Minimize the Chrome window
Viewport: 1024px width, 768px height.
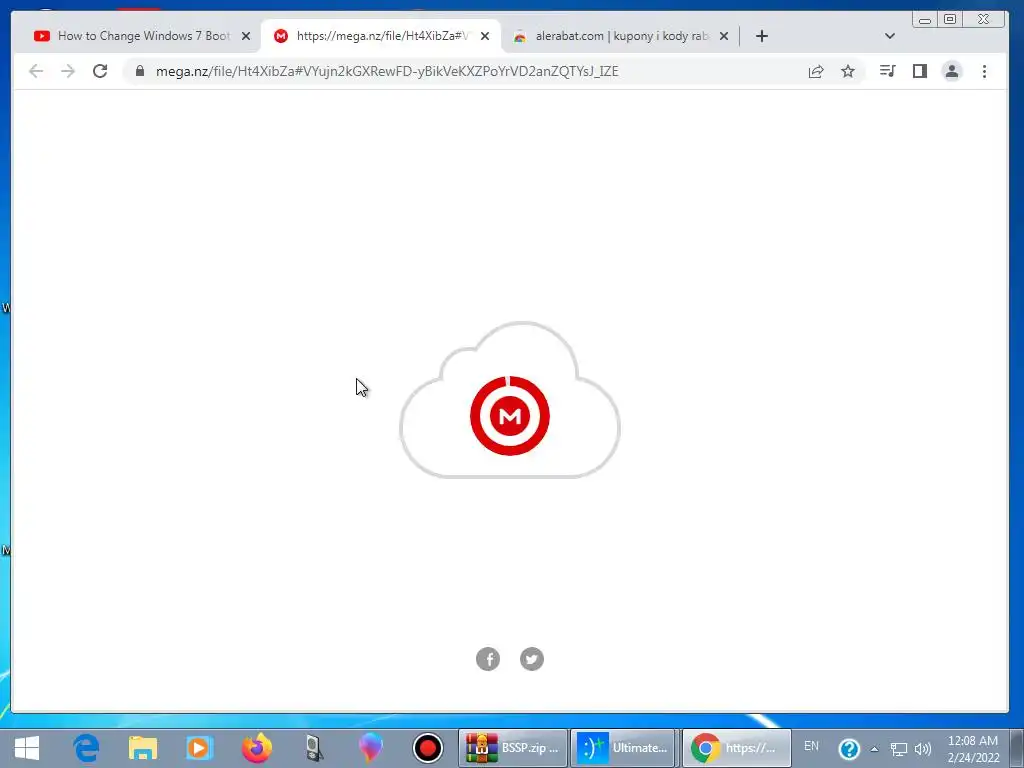pyautogui.click(x=925, y=20)
